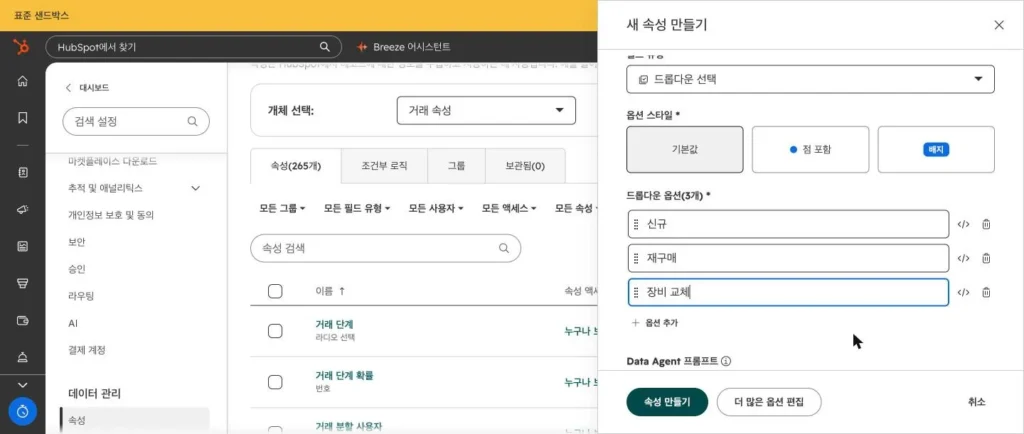Grab the drag handle of 재구매 option

coord(636,258)
